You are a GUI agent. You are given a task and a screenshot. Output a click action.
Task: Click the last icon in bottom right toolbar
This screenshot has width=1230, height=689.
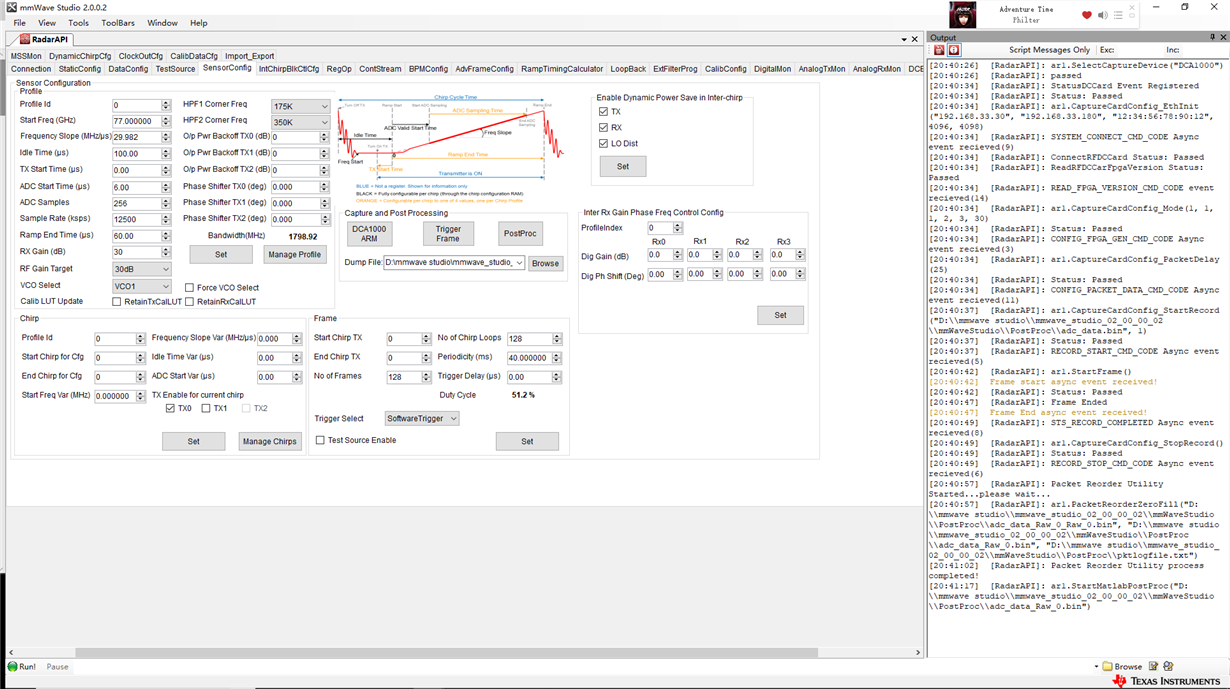tap(1168, 666)
